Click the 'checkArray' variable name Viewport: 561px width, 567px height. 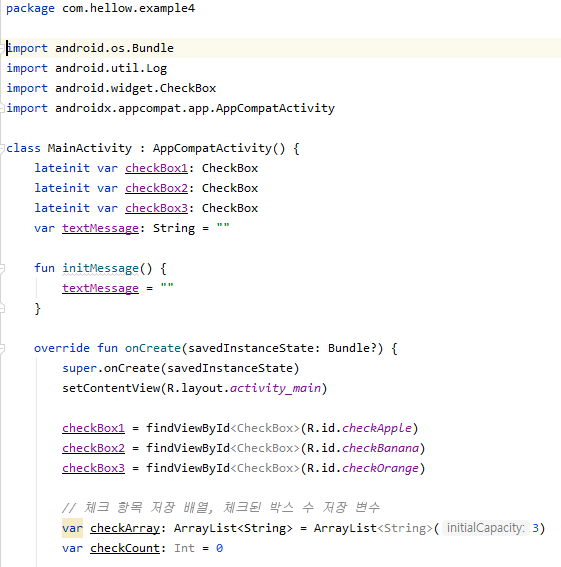(125, 528)
